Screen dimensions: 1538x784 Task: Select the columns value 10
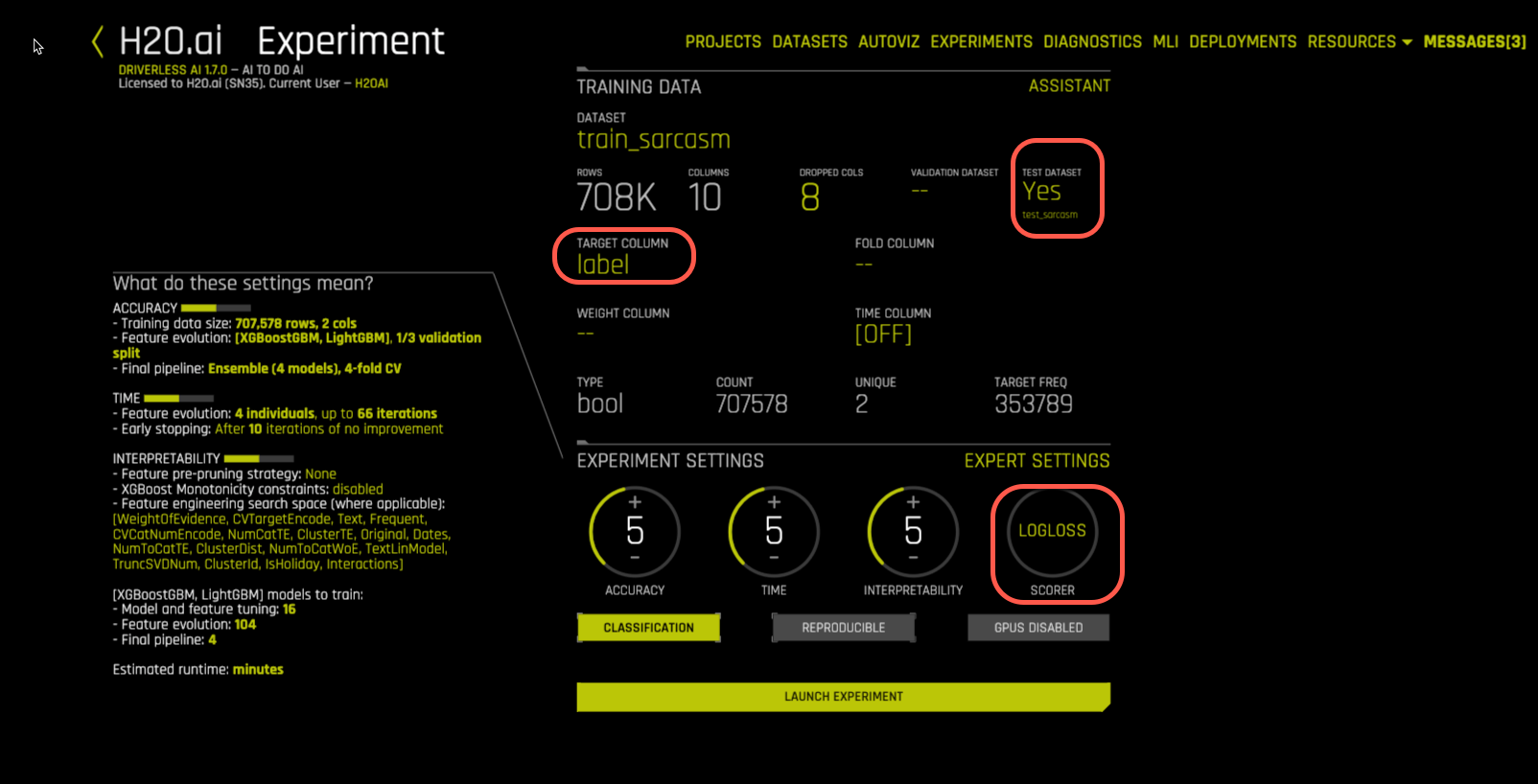tap(705, 197)
